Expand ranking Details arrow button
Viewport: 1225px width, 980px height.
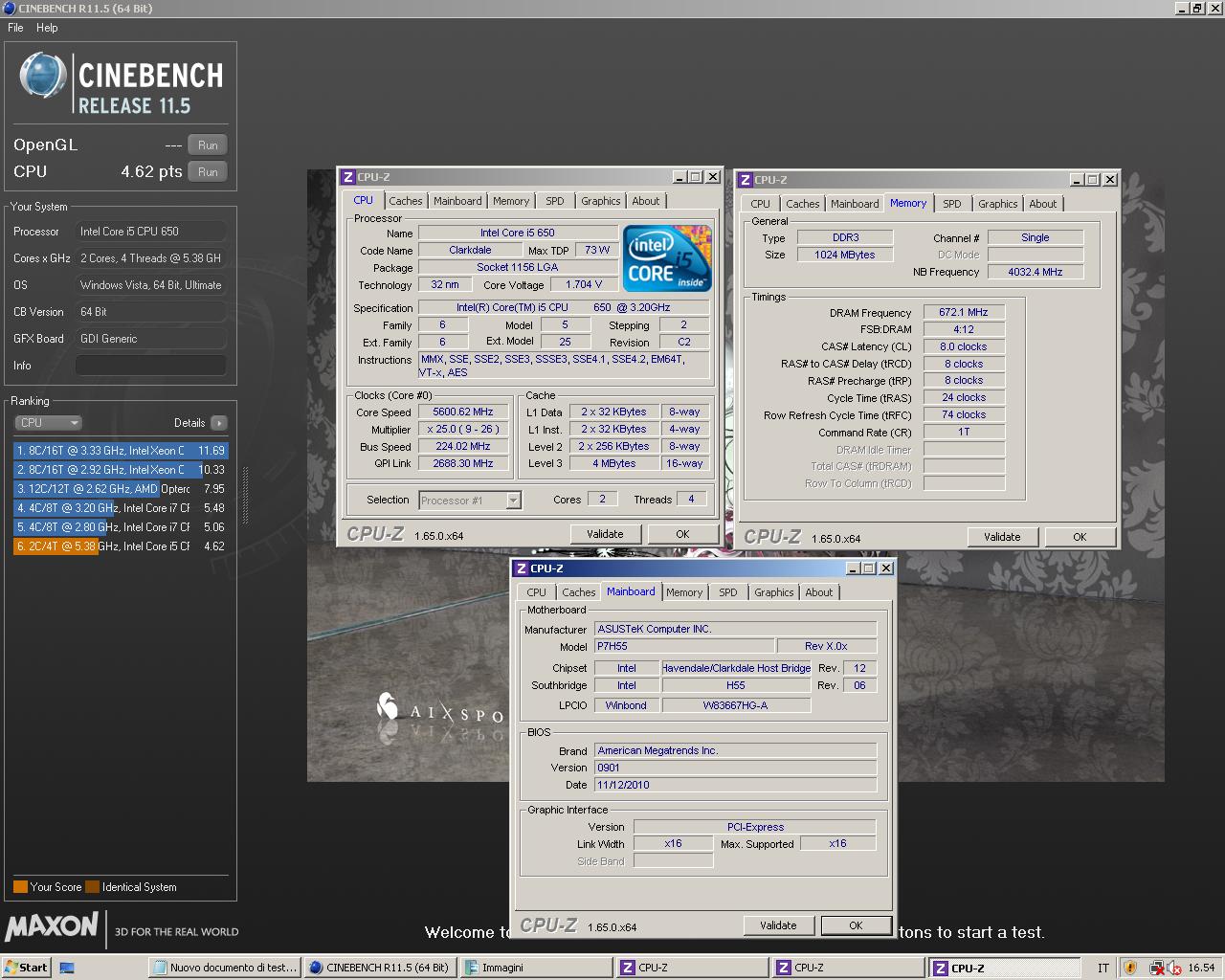pos(219,423)
